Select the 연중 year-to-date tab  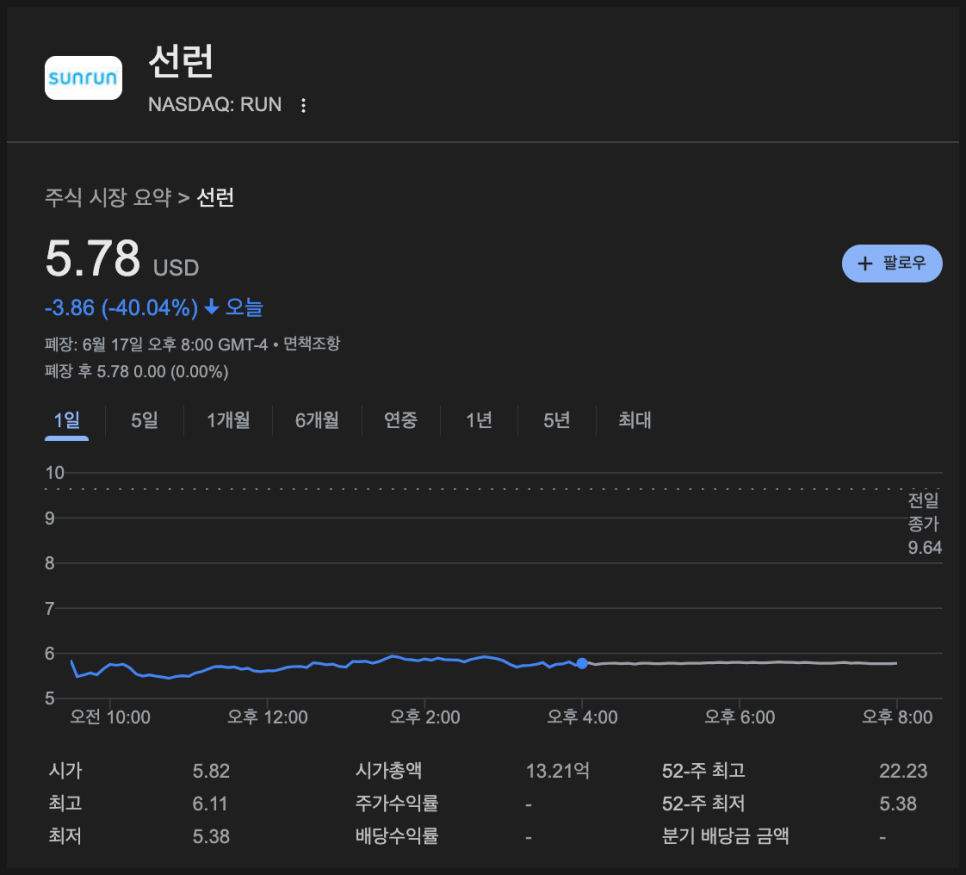(401, 420)
